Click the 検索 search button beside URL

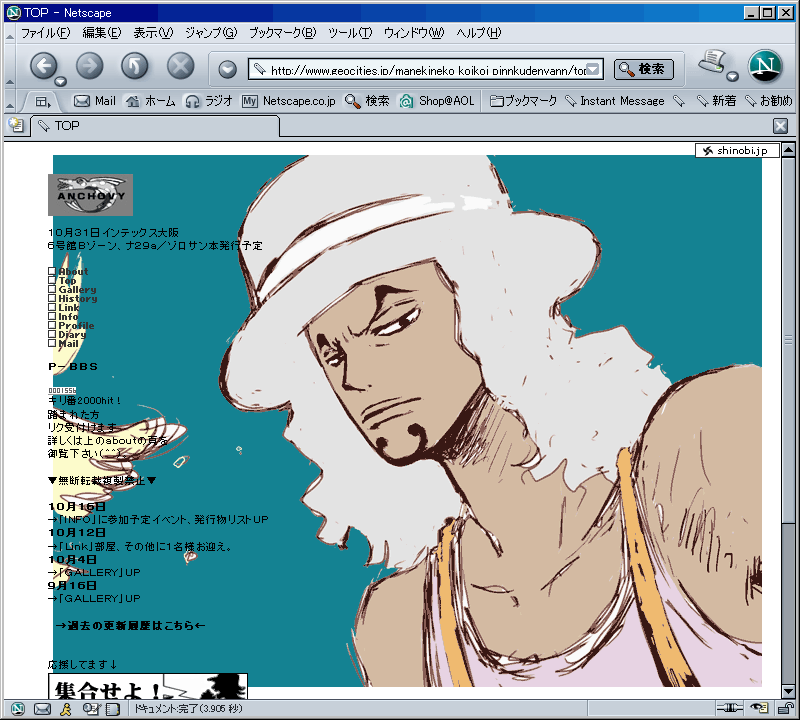643,69
